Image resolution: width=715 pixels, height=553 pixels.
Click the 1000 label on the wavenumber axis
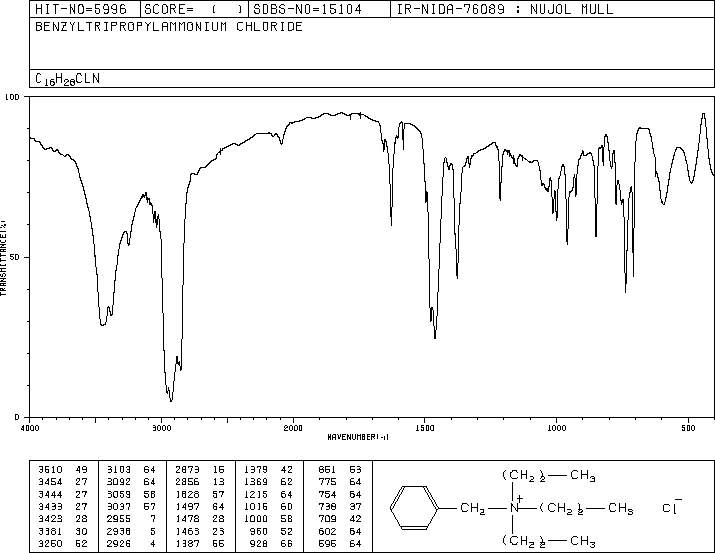(x=556, y=428)
